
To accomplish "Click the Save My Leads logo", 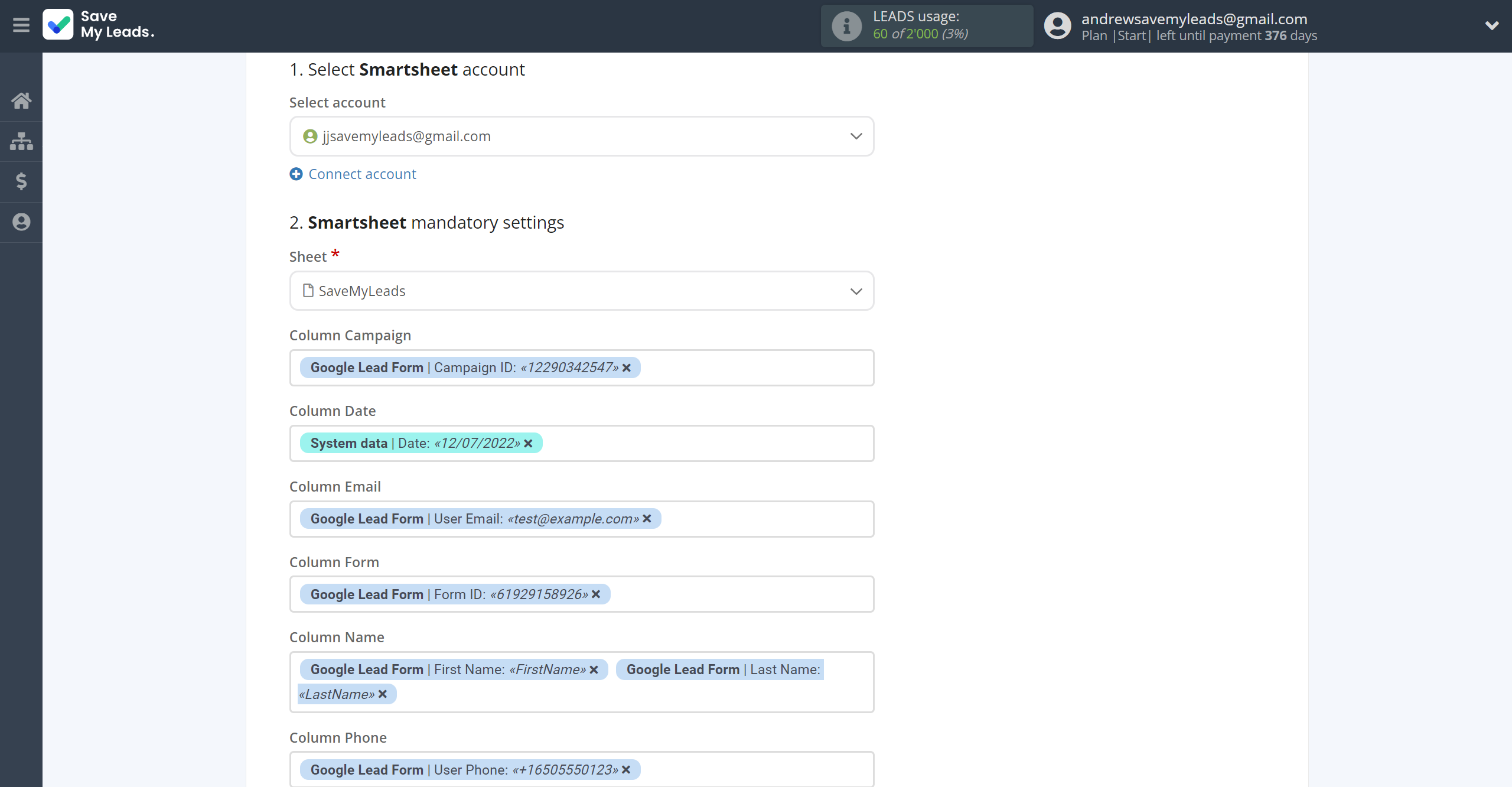I will point(99,25).
